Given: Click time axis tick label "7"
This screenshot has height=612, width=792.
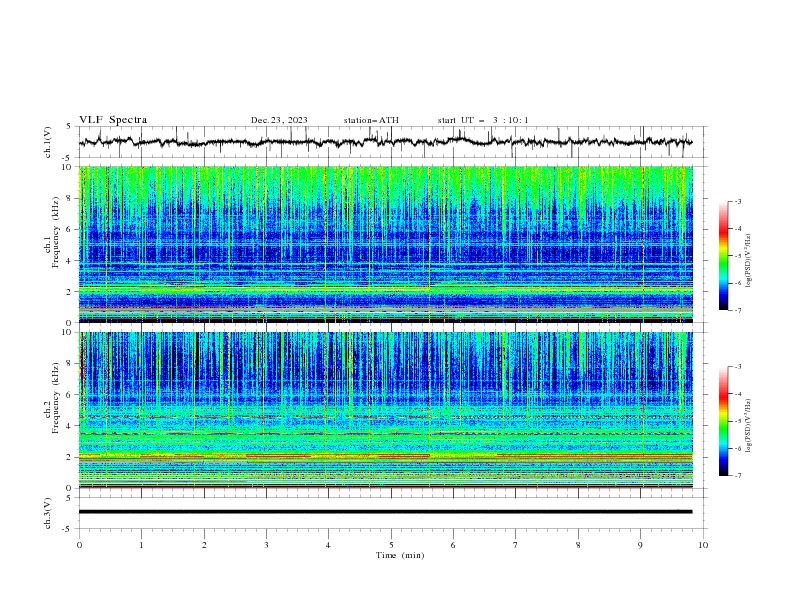Looking at the screenshot, I should pyautogui.click(x=516, y=545).
